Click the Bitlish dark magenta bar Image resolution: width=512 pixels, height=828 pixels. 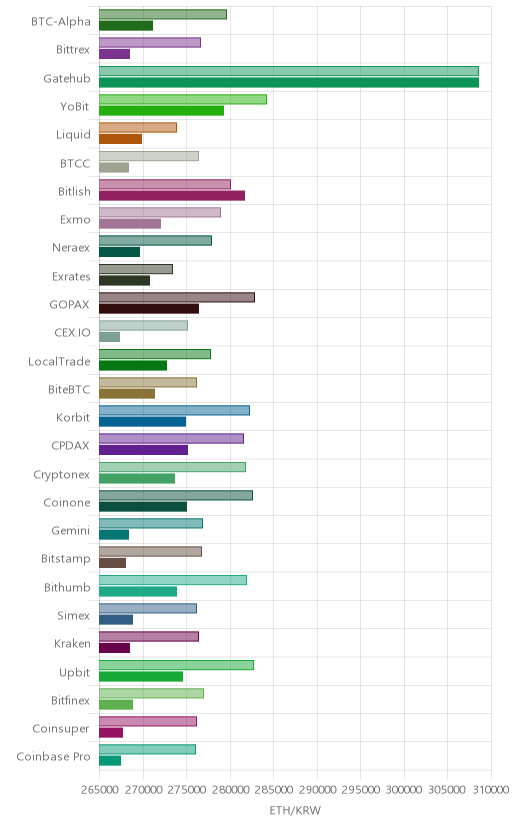(x=172, y=196)
